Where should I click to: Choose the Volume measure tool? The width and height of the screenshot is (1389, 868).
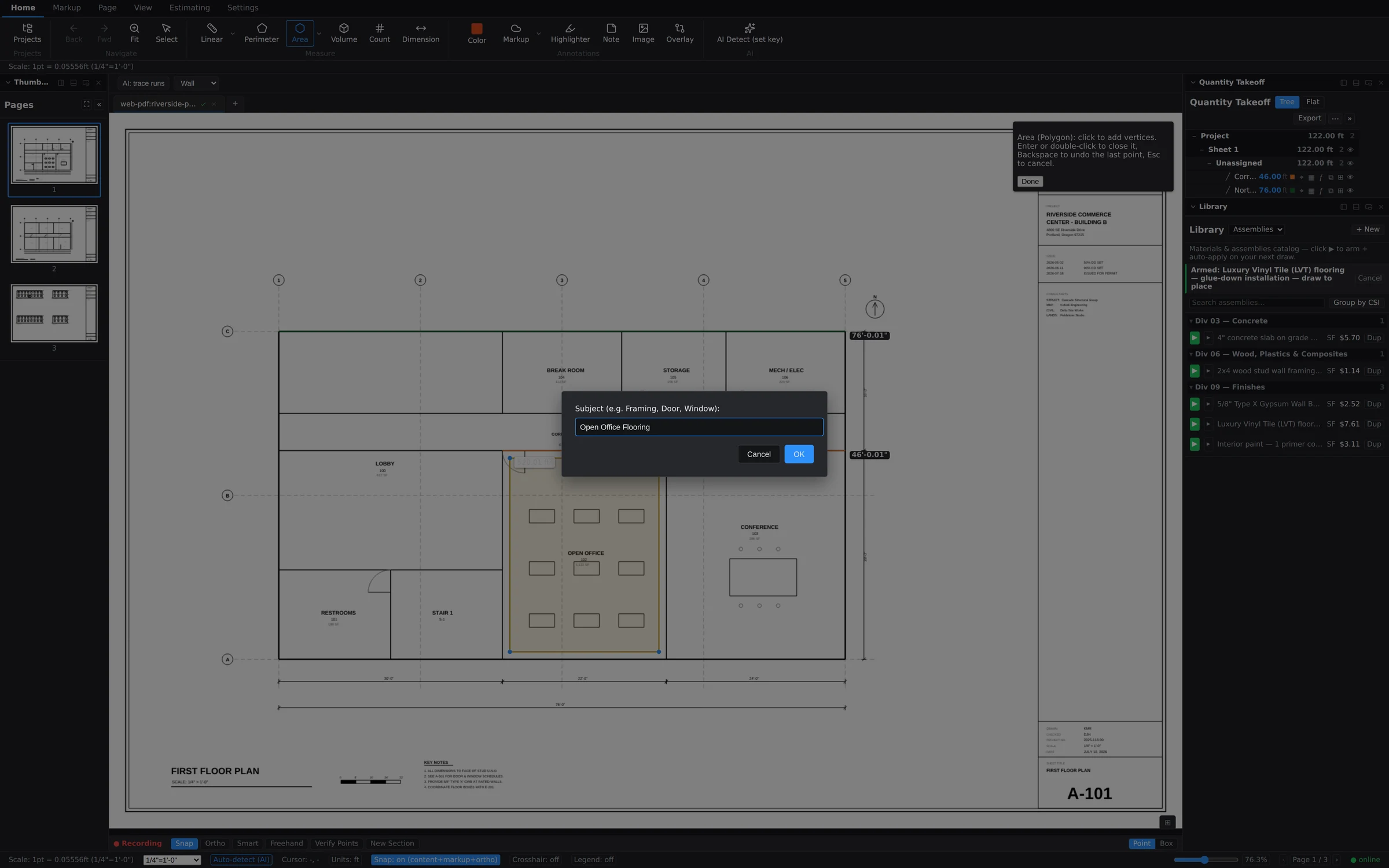[344, 33]
